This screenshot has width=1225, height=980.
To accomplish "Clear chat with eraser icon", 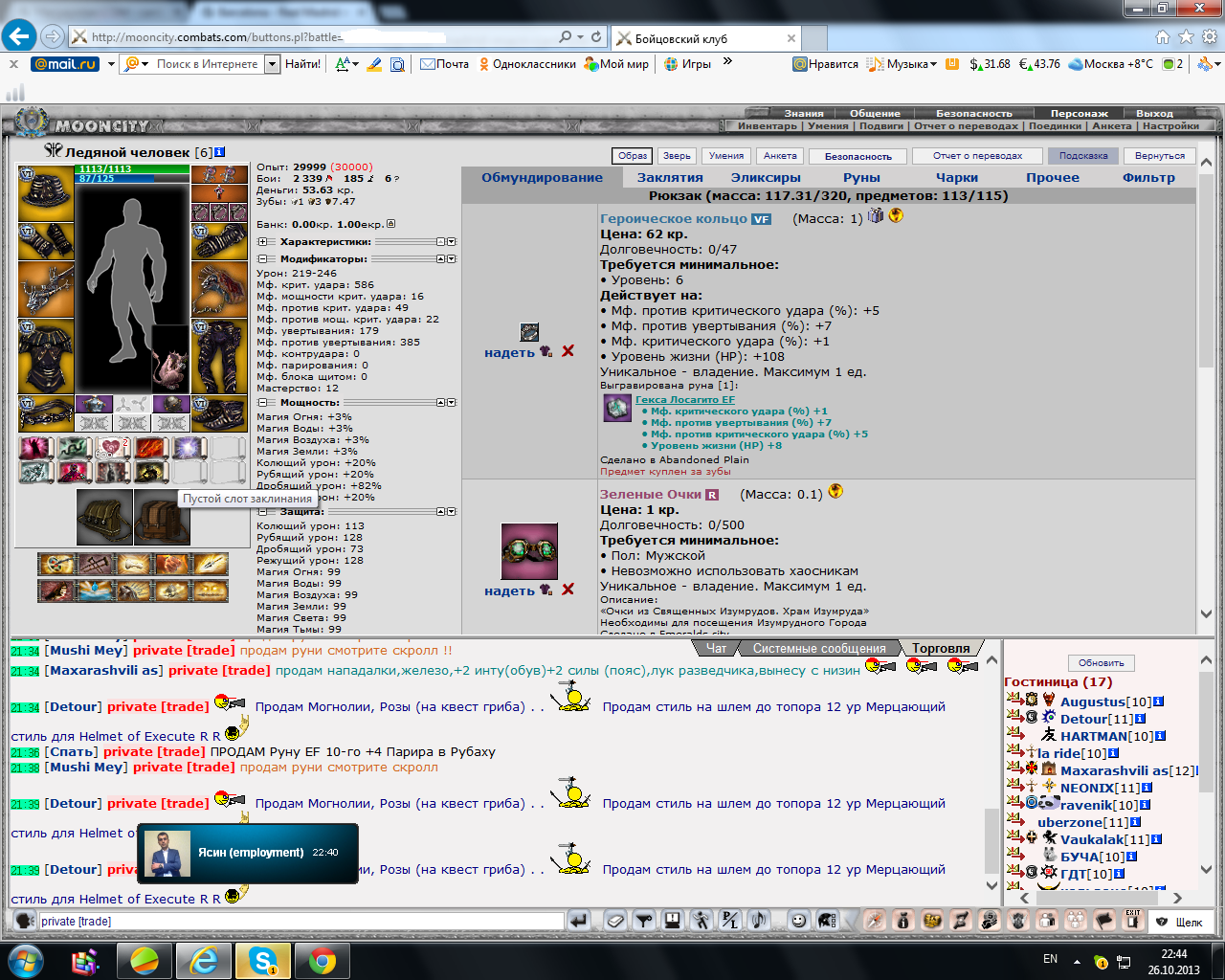I will click(x=615, y=921).
